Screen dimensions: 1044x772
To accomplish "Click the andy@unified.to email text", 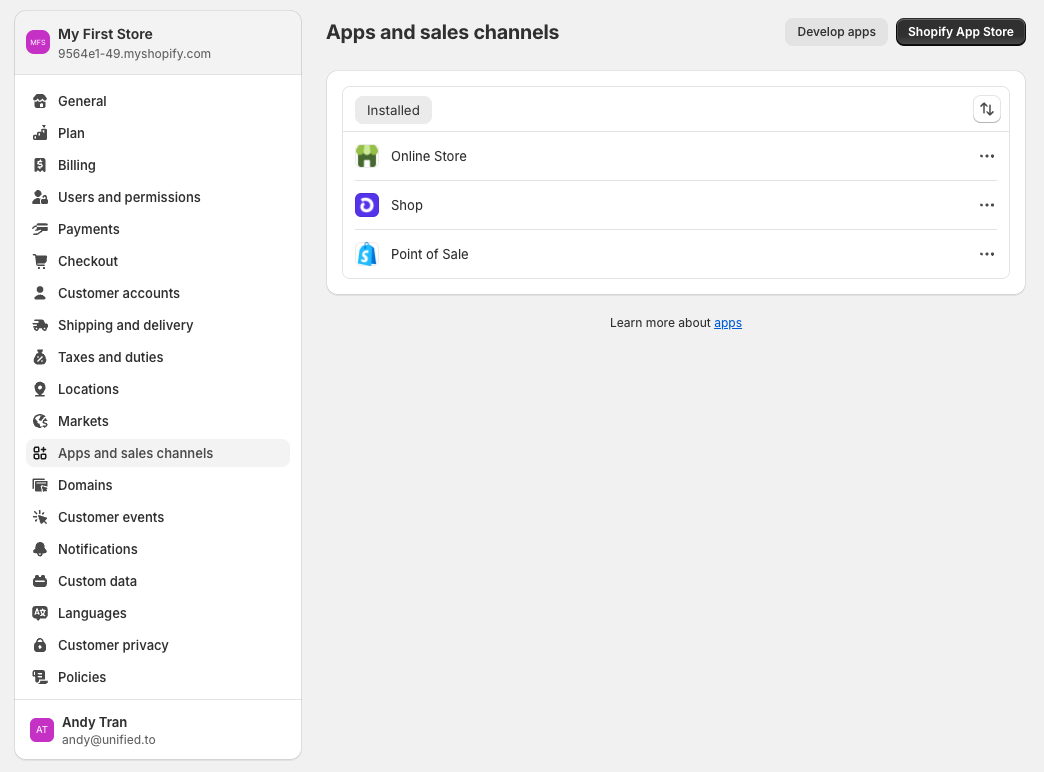I will point(109,740).
